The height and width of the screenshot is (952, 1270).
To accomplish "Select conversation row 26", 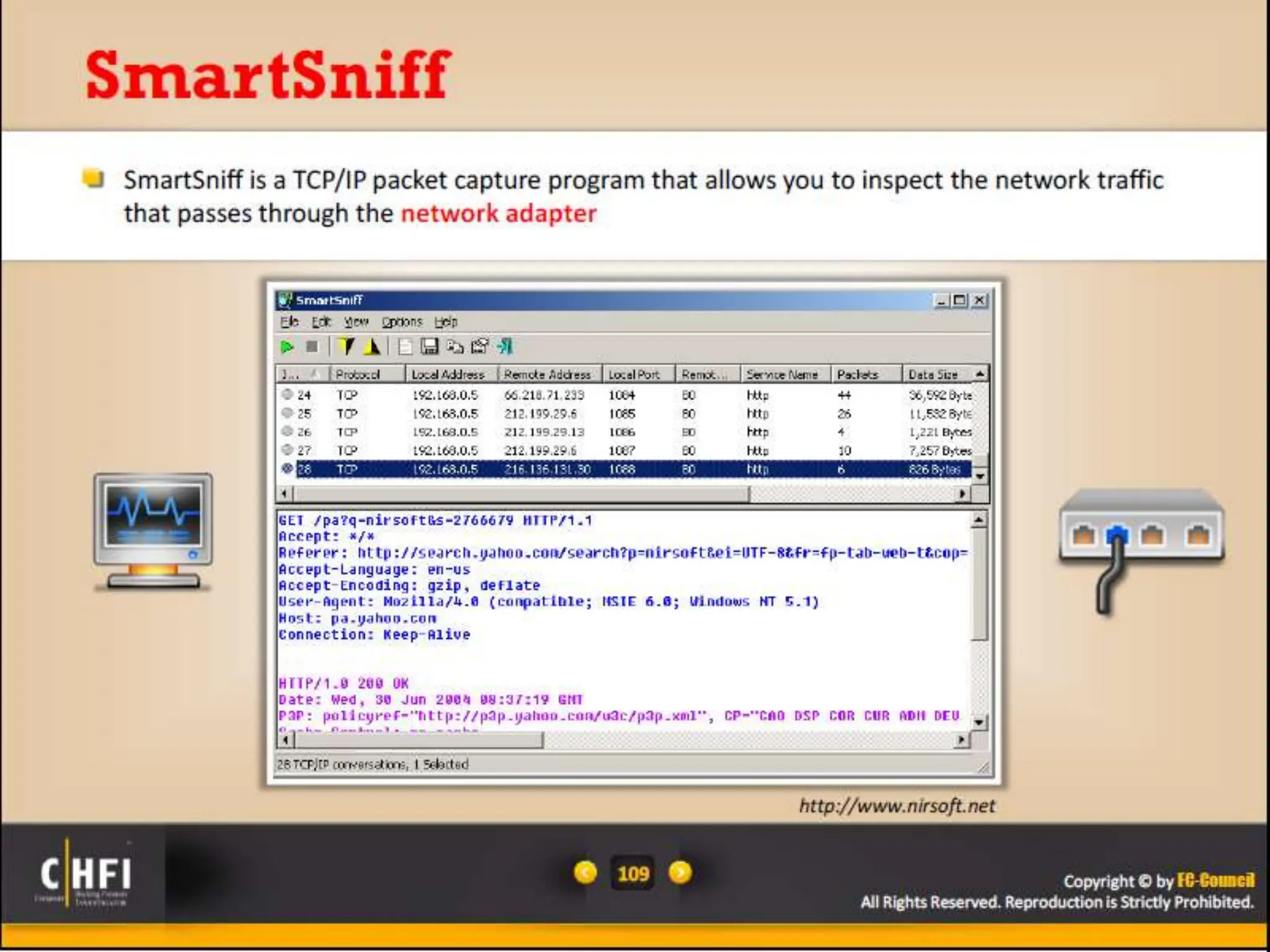I will pos(625,432).
